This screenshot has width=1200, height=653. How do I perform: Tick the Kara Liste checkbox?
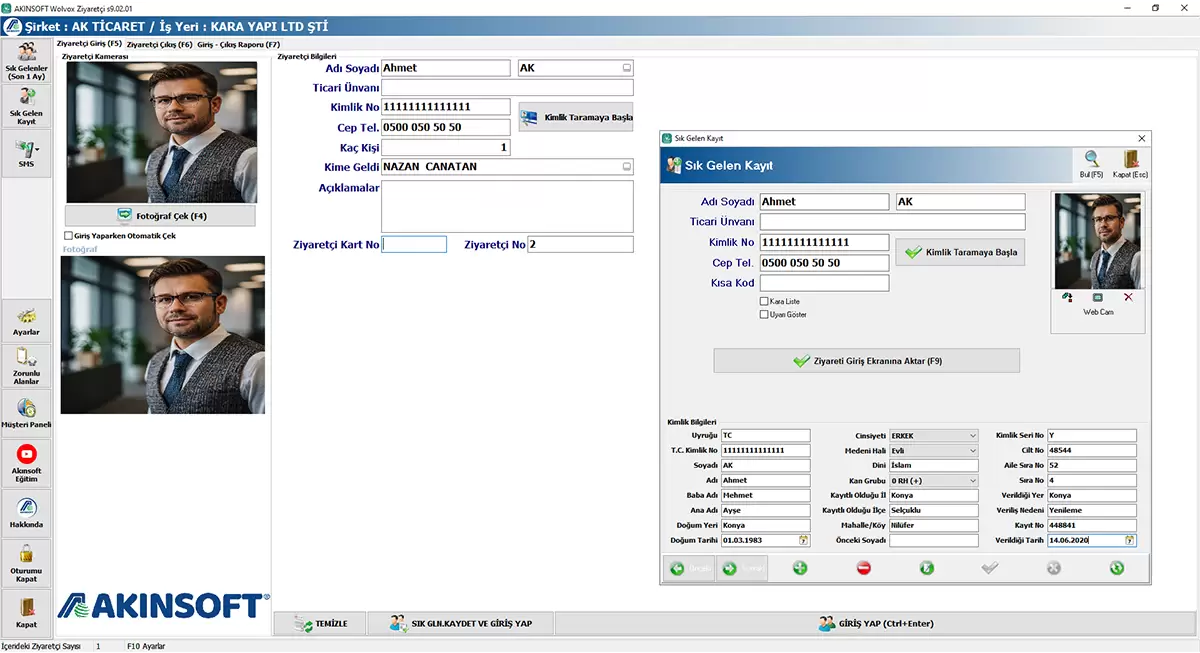coord(765,301)
